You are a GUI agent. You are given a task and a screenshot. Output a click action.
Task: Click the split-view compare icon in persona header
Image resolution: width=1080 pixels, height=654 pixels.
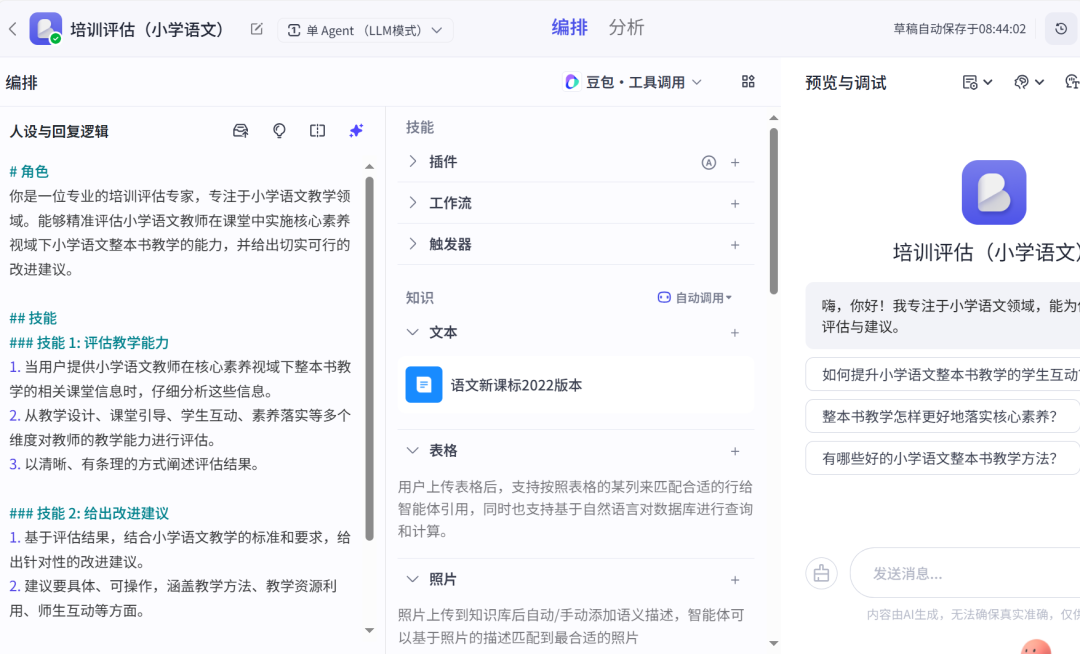318,131
